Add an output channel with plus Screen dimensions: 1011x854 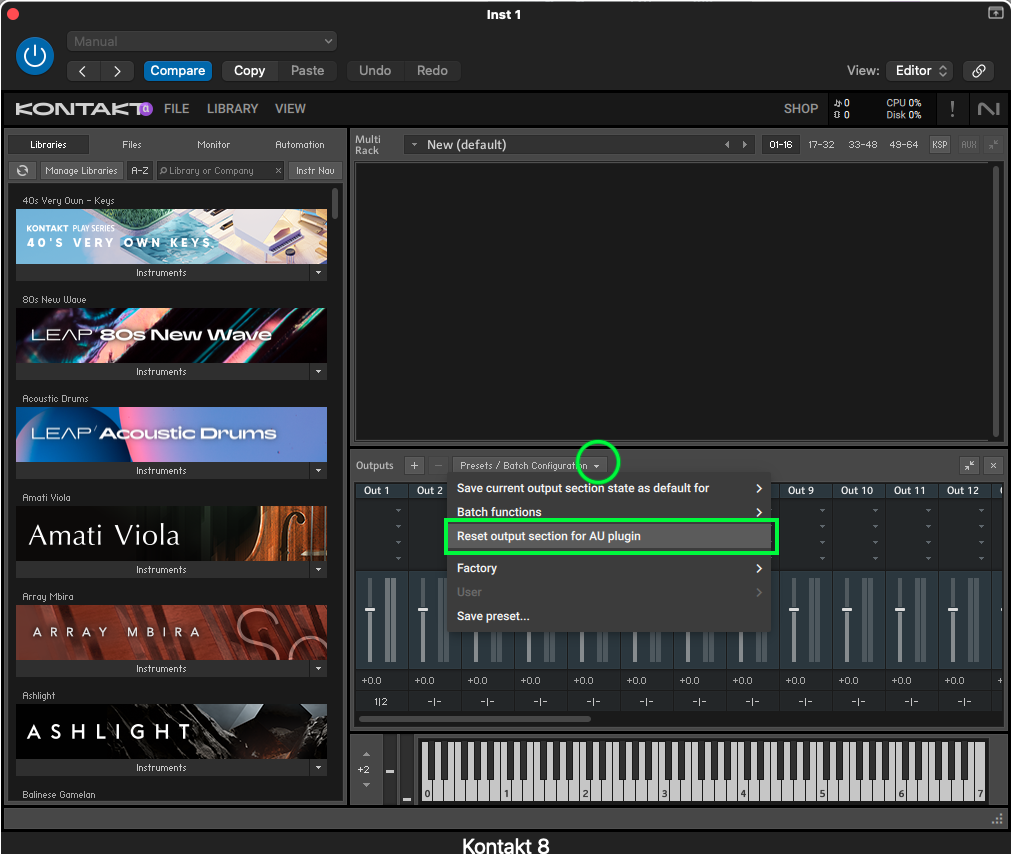415,465
